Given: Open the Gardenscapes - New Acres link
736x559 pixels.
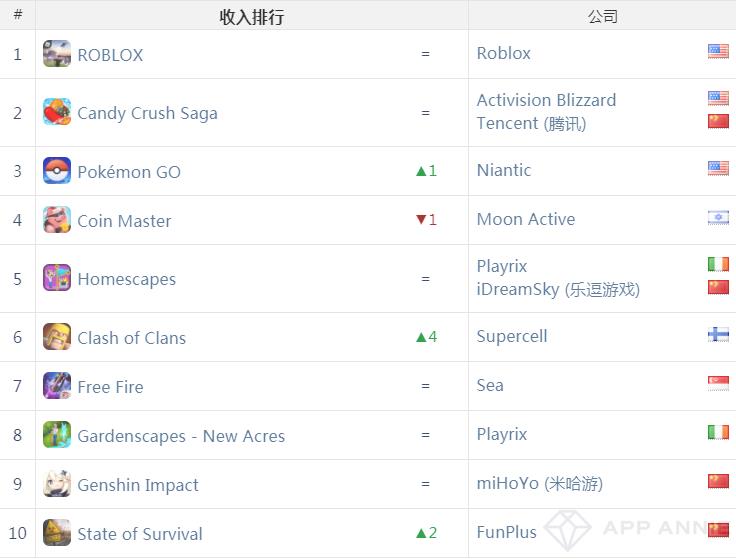Looking at the screenshot, I should pos(181,436).
